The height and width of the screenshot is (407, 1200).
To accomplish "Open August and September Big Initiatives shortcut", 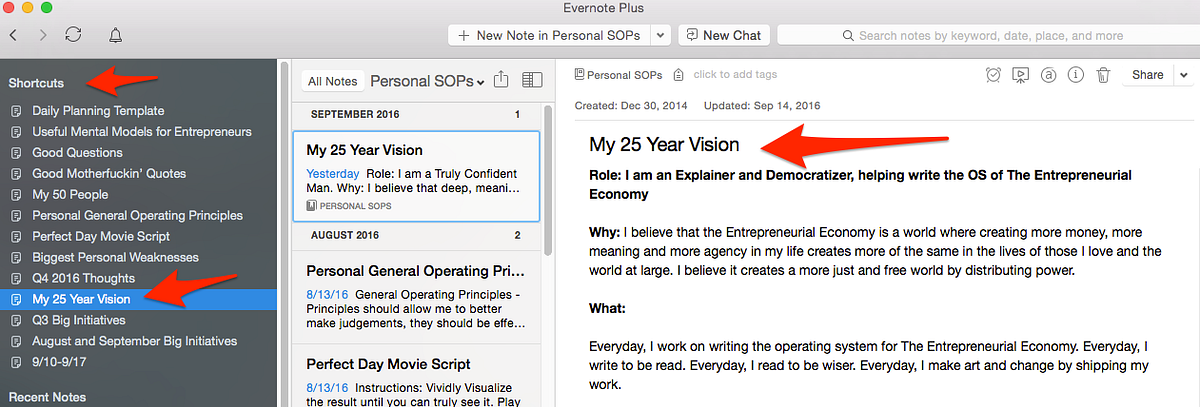I will (135, 341).
